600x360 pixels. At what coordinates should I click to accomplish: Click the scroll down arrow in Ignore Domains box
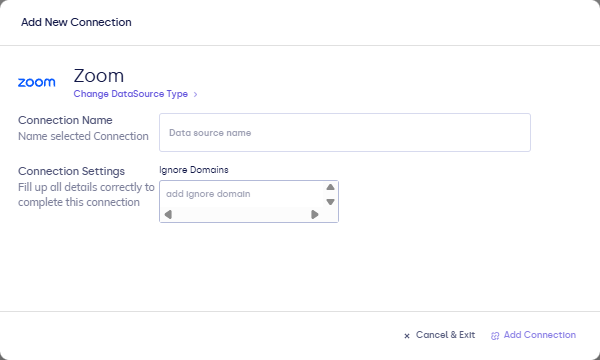[331, 202]
